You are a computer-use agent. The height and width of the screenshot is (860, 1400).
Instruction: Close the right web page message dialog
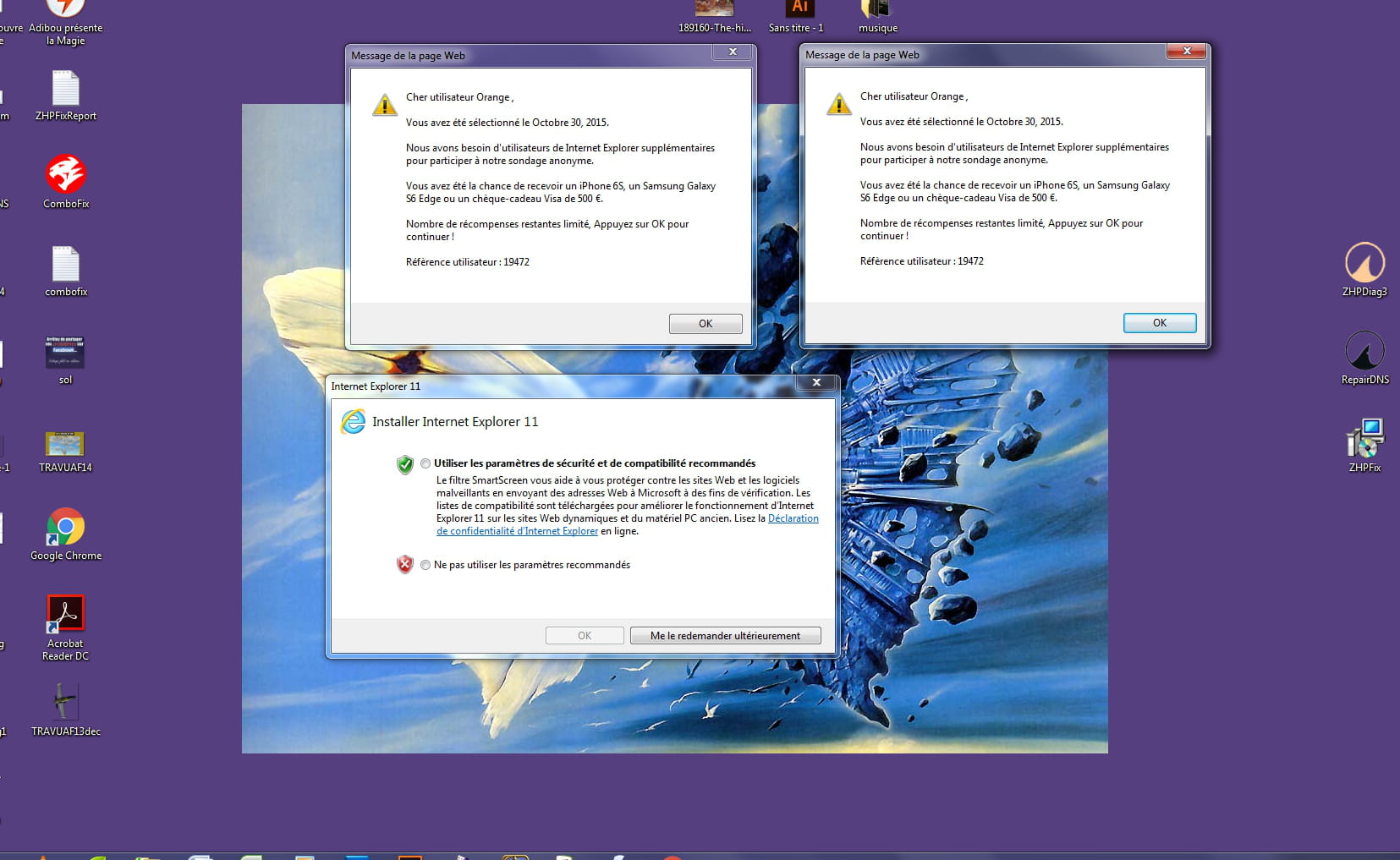[x=1187, y=52]
